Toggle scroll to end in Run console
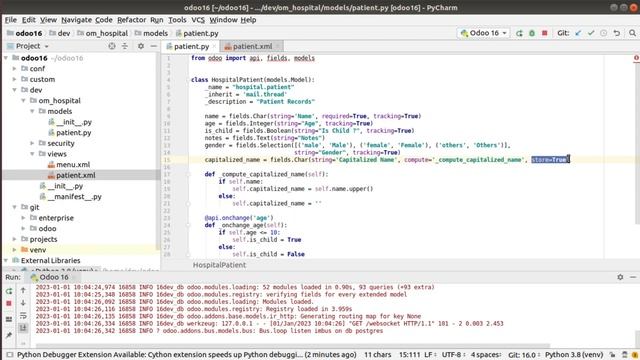The image size is (640, 360). pos(23,328)
